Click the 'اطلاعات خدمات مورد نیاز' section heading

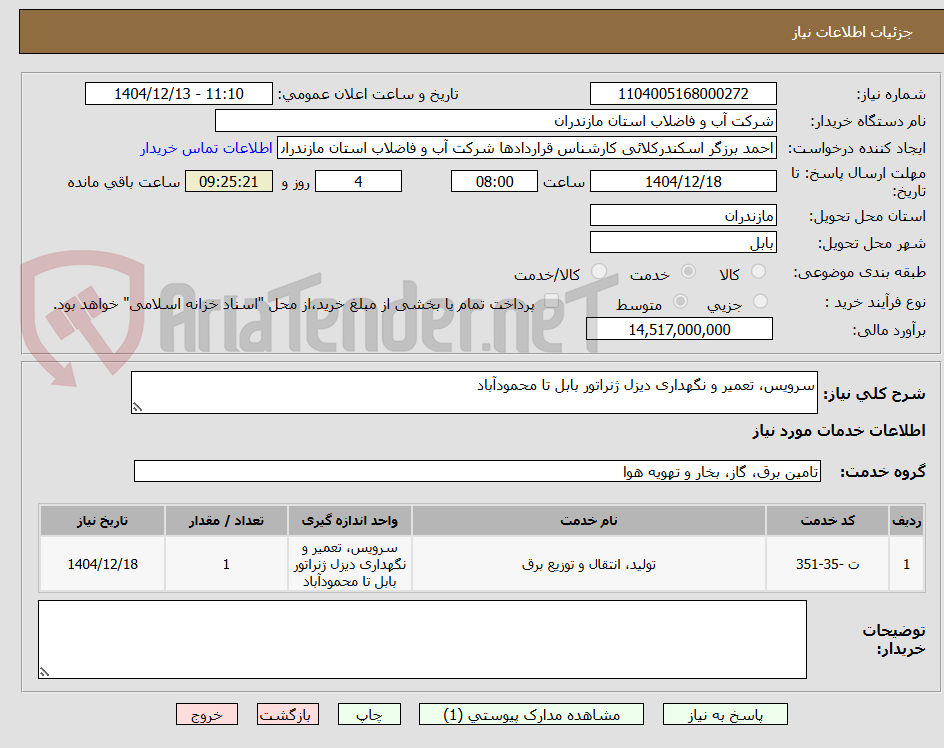click(839, 431)
